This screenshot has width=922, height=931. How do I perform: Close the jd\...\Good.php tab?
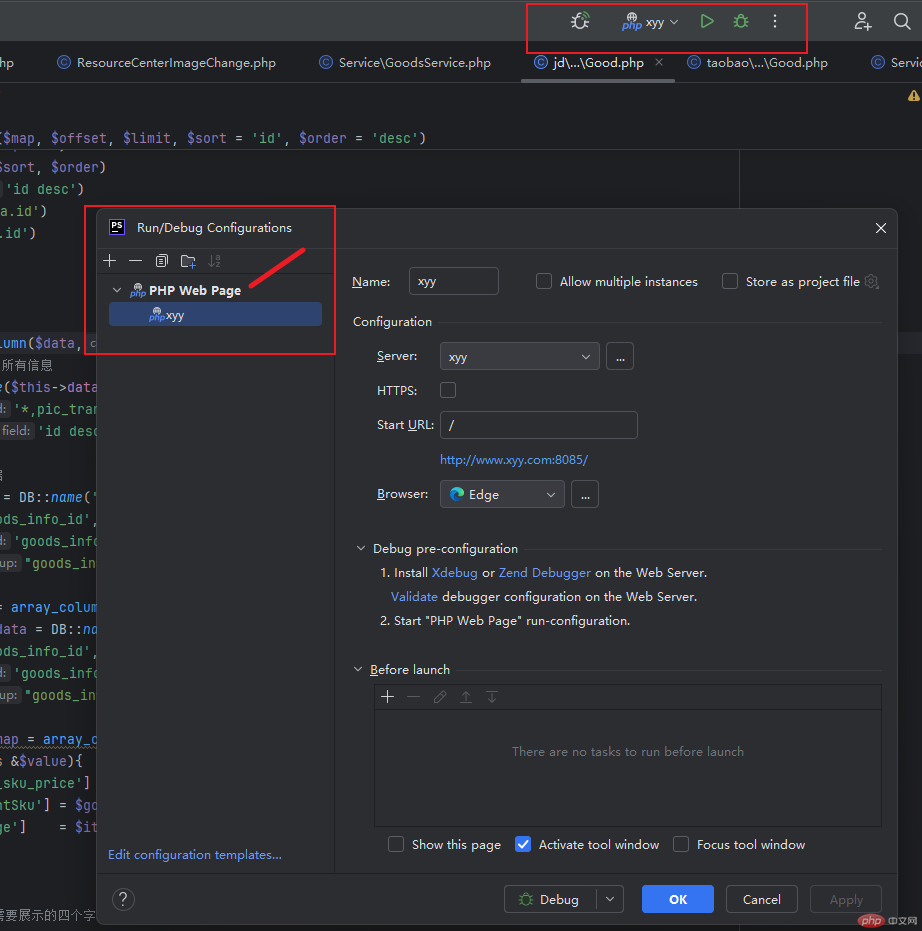659,62
